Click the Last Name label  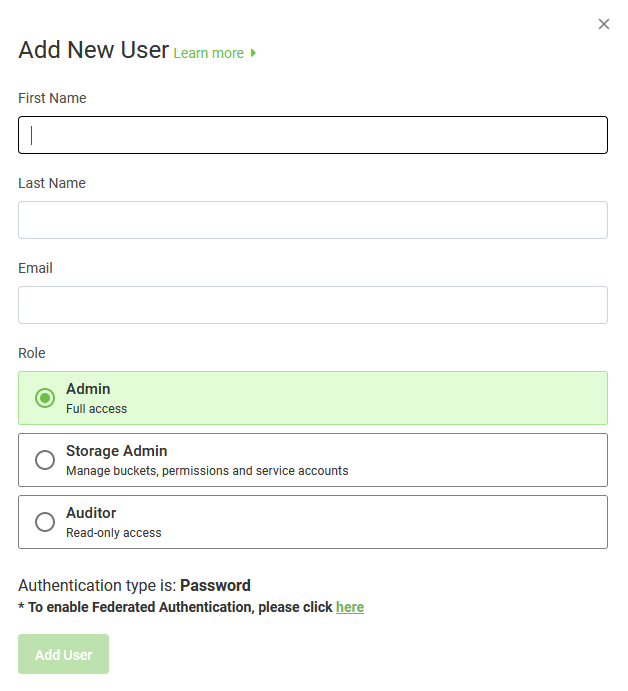52,183
